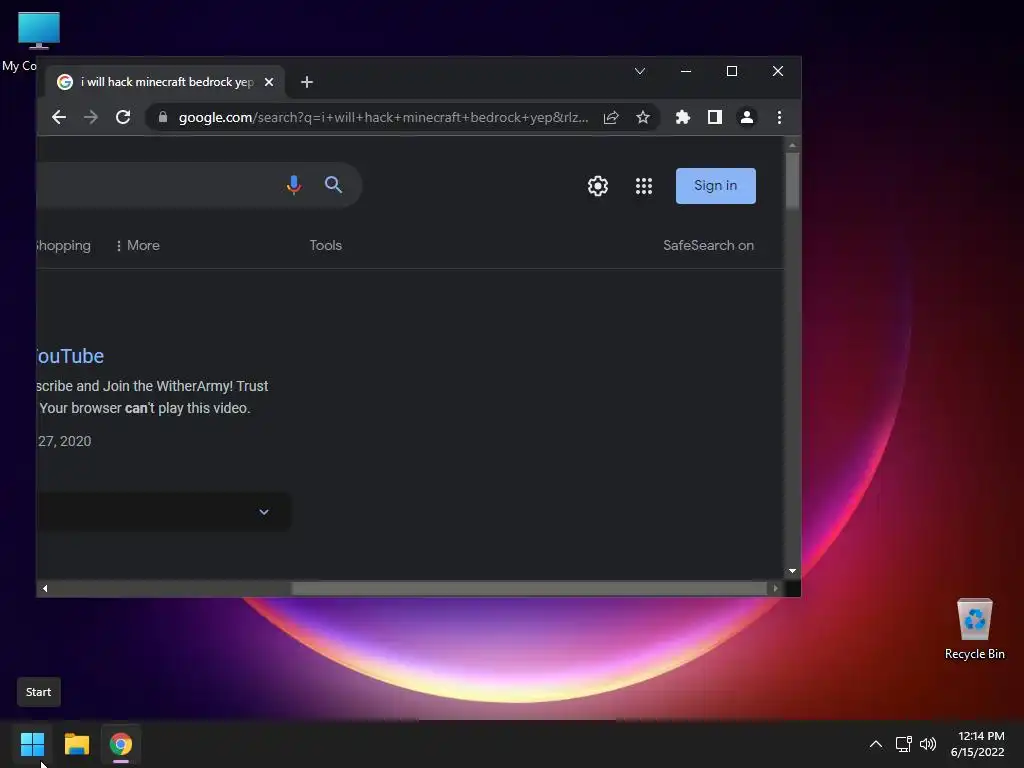View site info via the lock icon
Image resolution: width=1024 pixels, height=768 pixels.
163,118
